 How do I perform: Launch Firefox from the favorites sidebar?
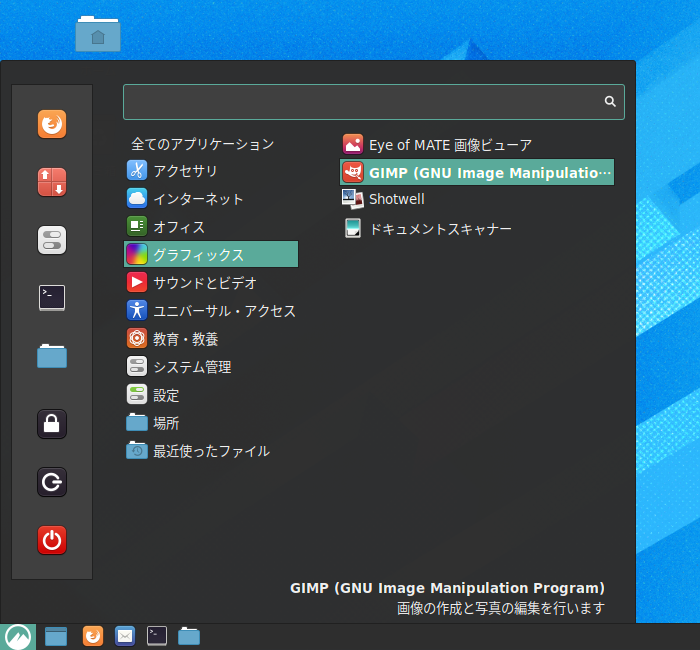pos(52,124)
